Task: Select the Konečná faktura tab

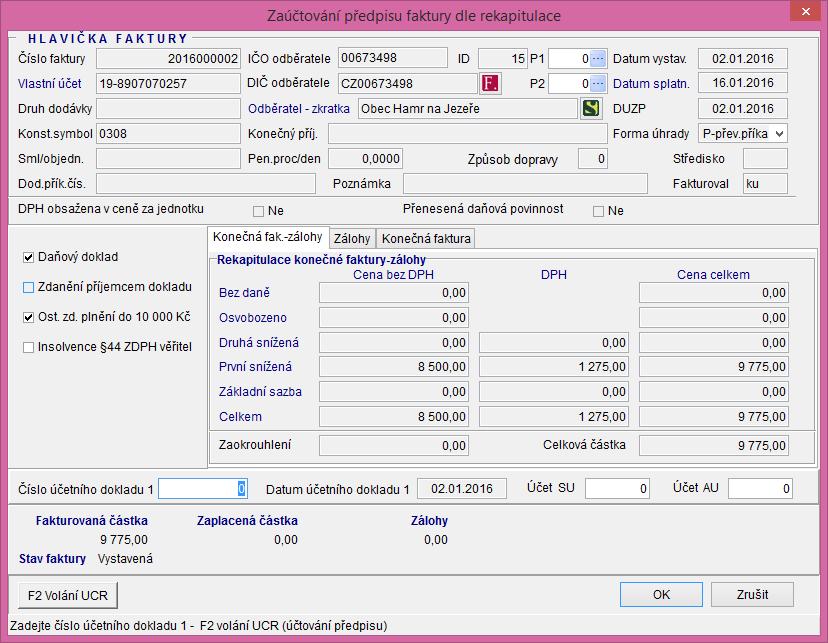Action: [x=426, y=239]
